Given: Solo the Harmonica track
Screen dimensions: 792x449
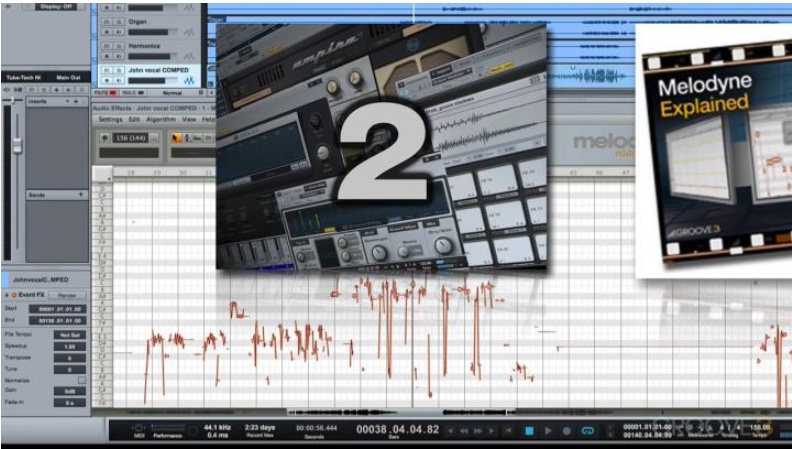Looking at the screenshot, I should [119, 46].
